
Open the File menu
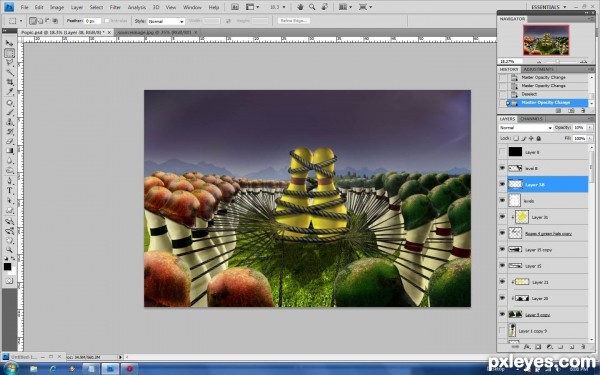24,7
